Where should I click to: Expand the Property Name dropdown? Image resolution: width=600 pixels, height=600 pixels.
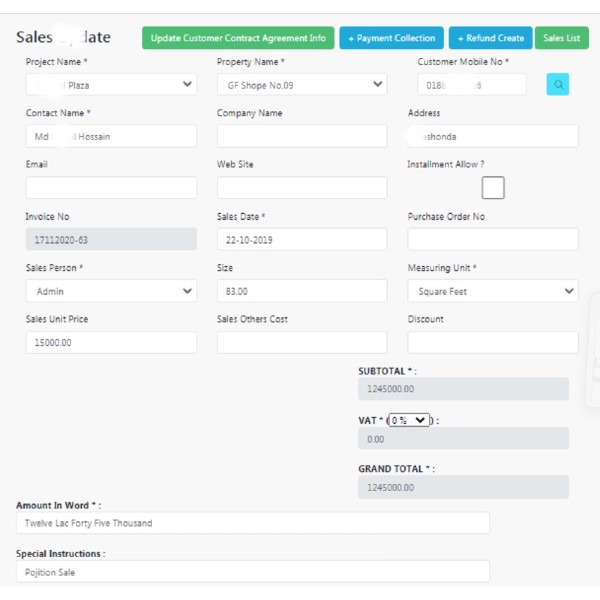coord(301,85)
